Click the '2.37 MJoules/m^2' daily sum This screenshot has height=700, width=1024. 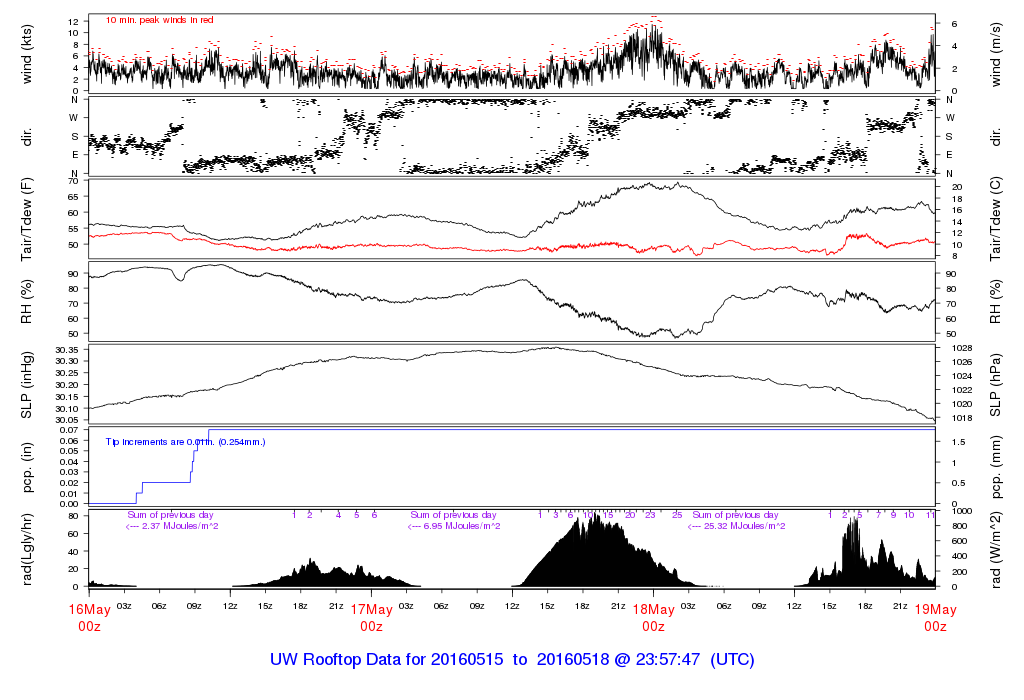(x=180, y=526)
